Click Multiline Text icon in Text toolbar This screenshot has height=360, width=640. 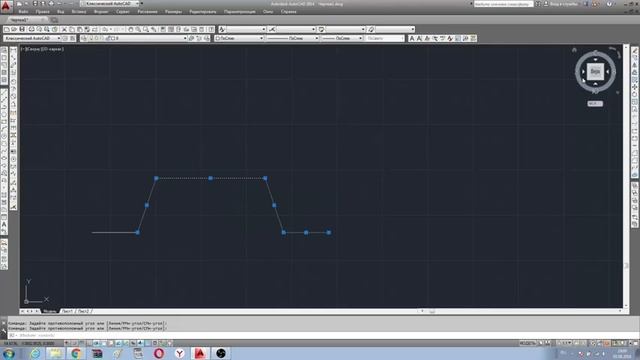tap(412, 38)
